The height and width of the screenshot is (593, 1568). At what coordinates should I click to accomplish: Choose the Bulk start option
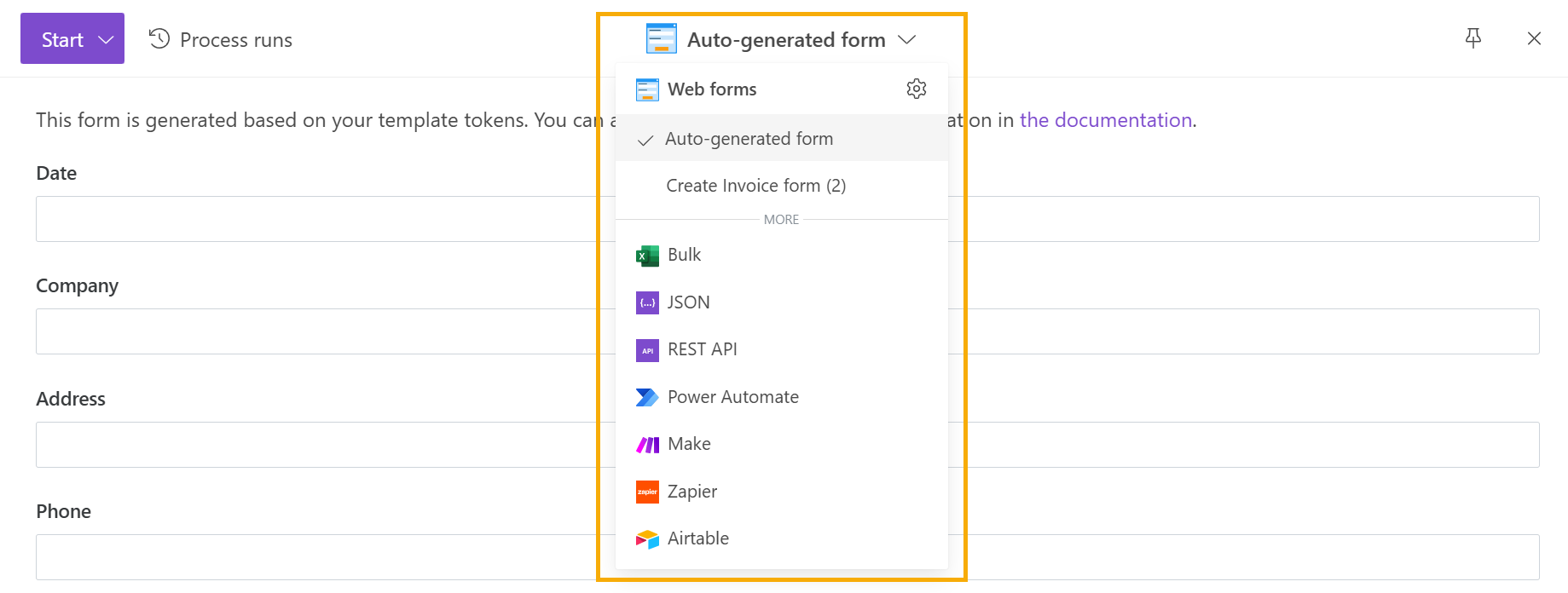pos(782,255)
